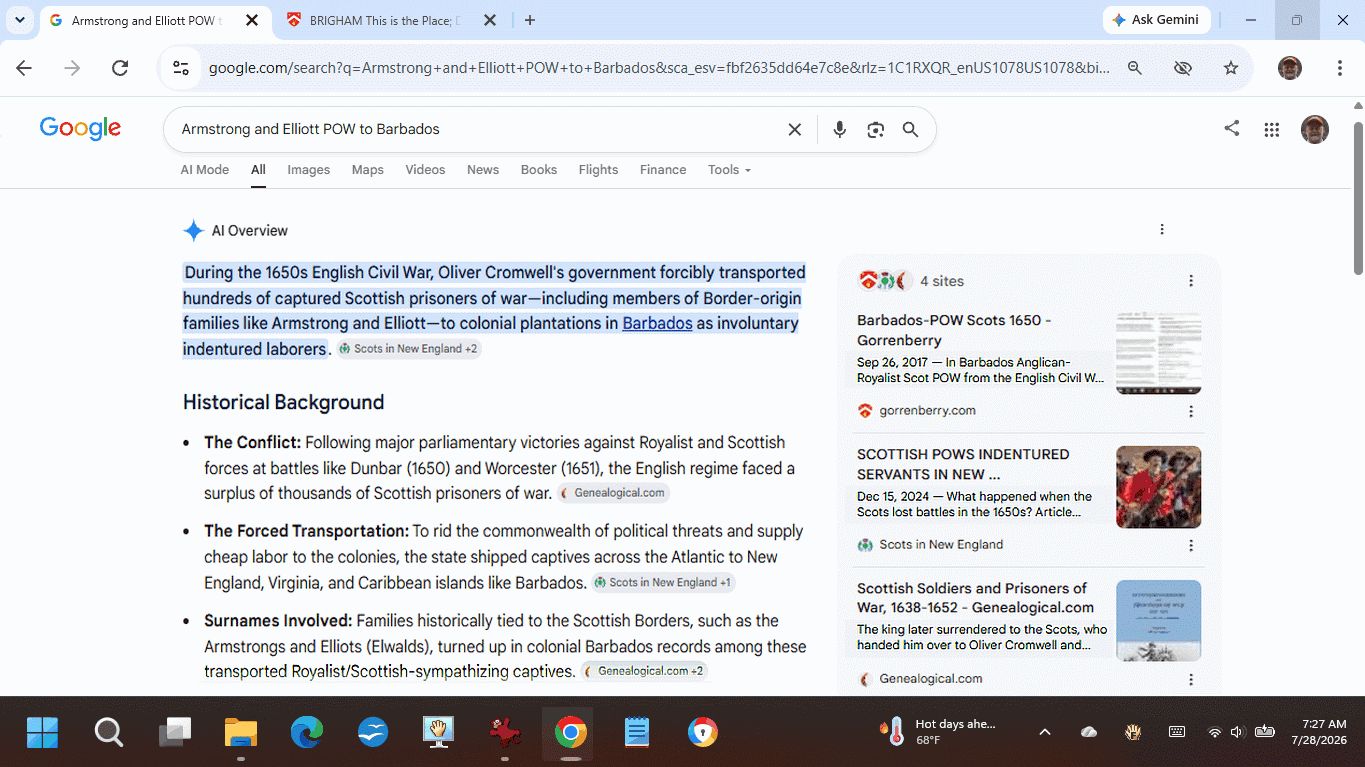Open the zoom magnifier in address bar
Screen dimensions: 1365x767
(x=1135, y=68)
